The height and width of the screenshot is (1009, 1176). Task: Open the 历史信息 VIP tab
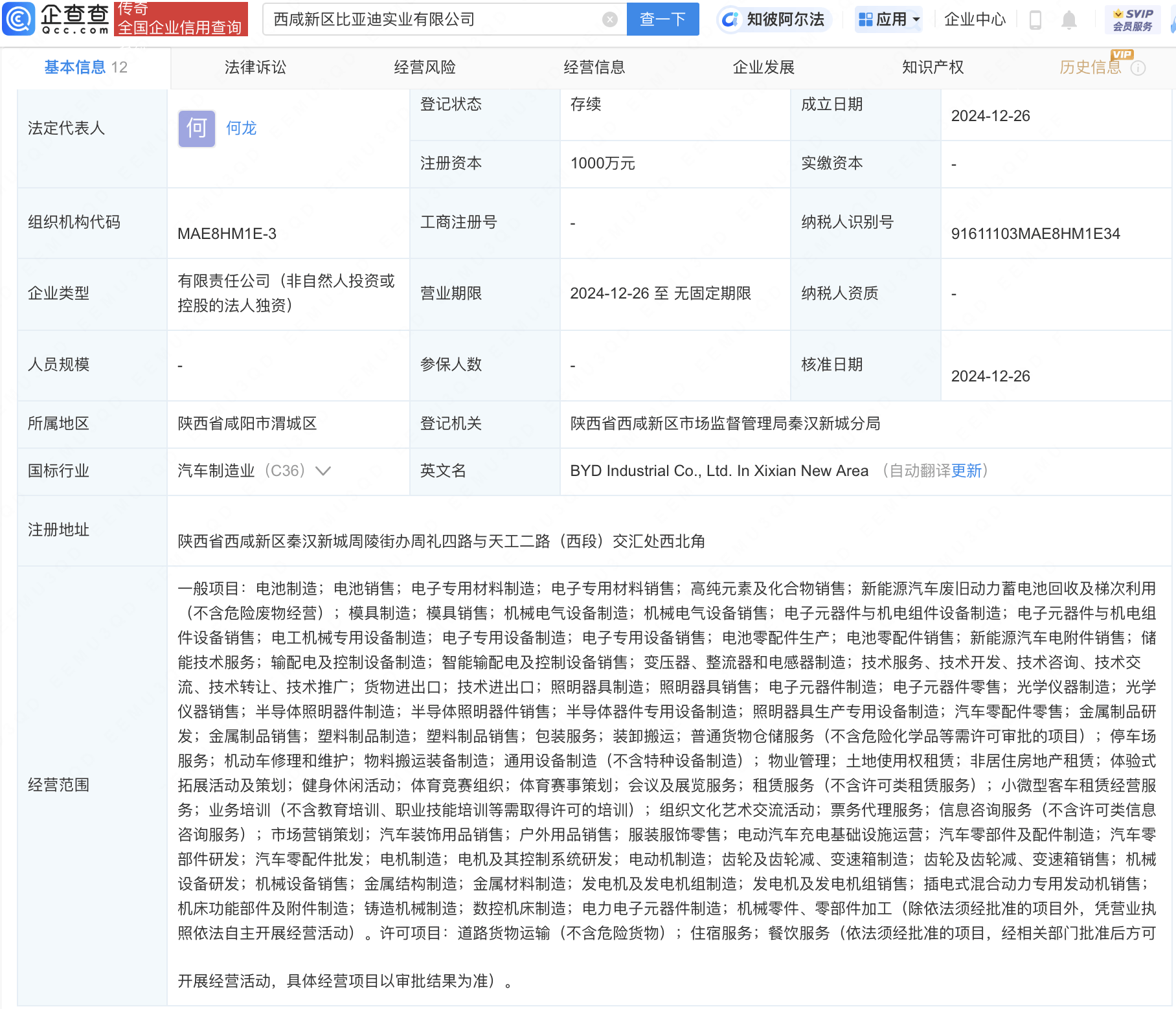[x=1091, y=67]
